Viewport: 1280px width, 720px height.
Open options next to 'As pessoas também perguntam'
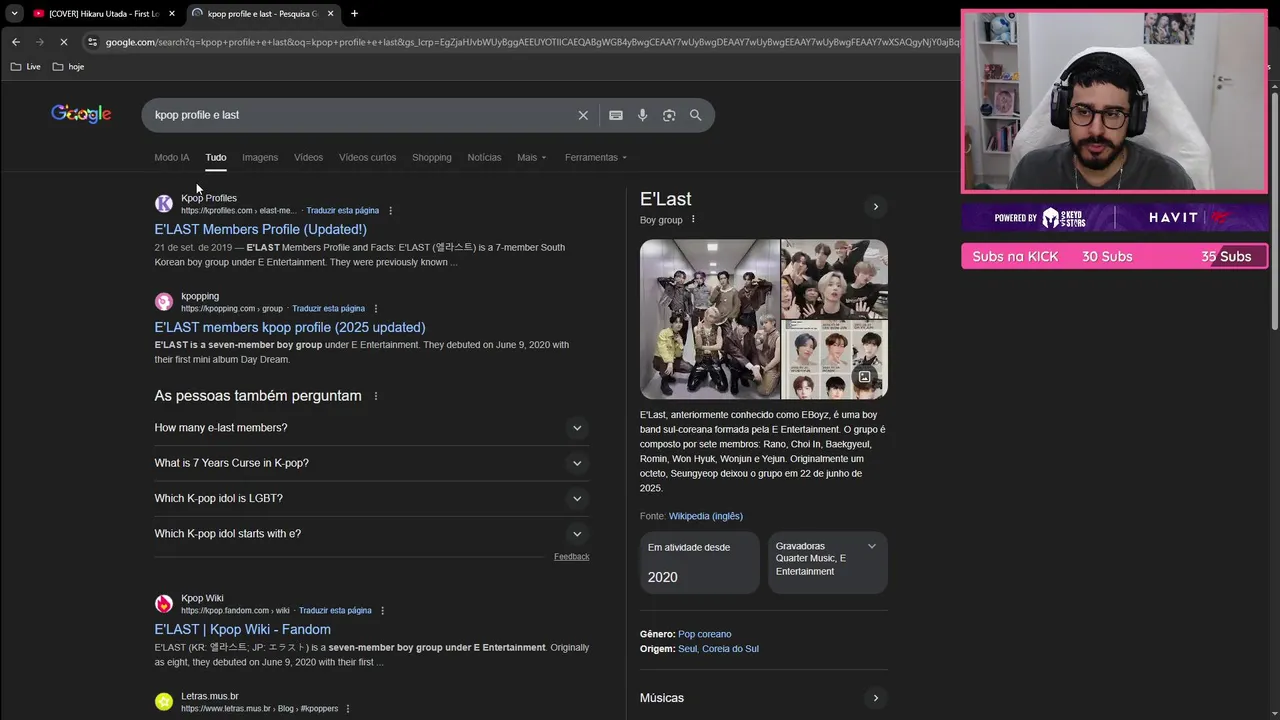(376, 396)
